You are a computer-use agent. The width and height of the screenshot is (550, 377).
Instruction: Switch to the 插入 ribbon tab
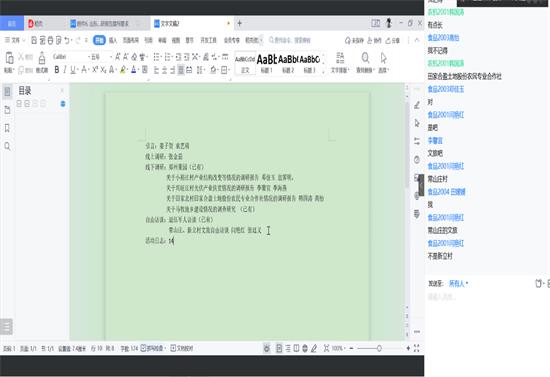[x=113, y=40]
